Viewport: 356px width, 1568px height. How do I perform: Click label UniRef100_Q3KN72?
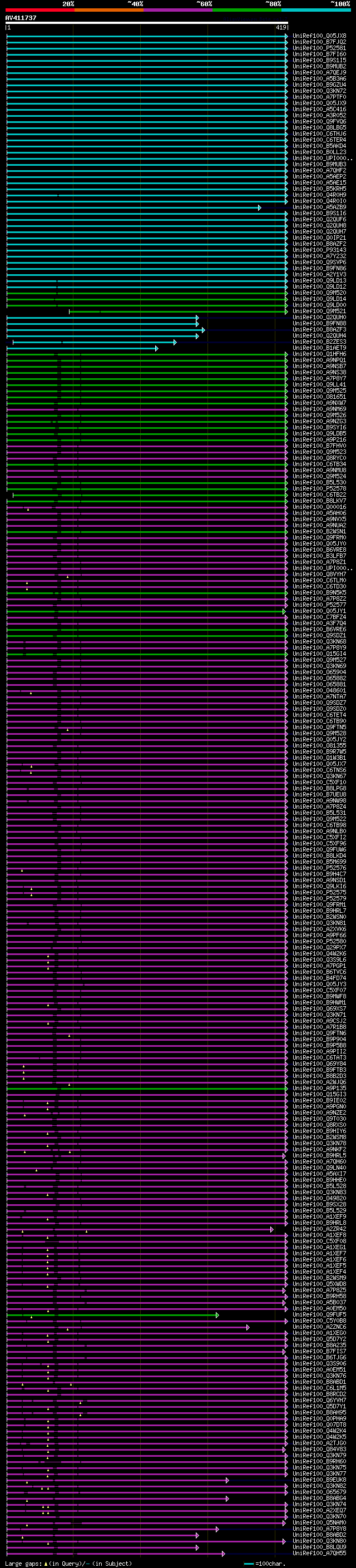(319, 91)
